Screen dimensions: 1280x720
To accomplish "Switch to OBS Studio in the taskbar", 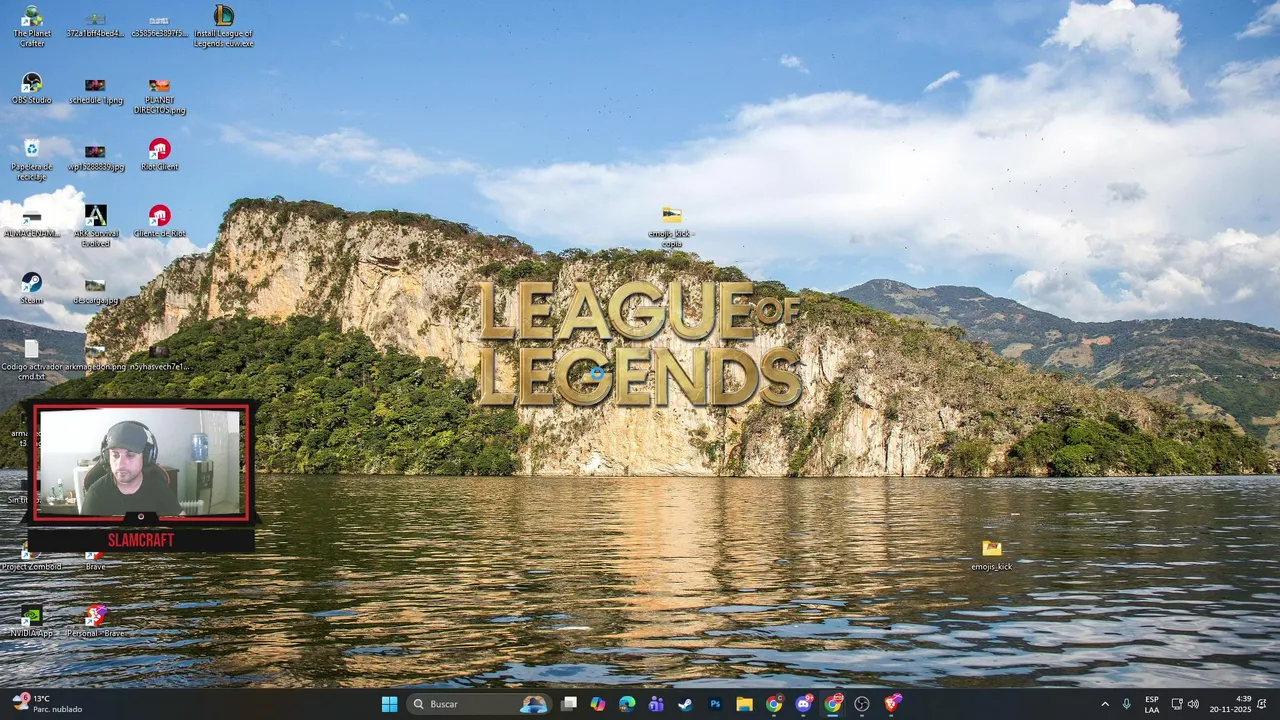I will click(x=862, y=704).
